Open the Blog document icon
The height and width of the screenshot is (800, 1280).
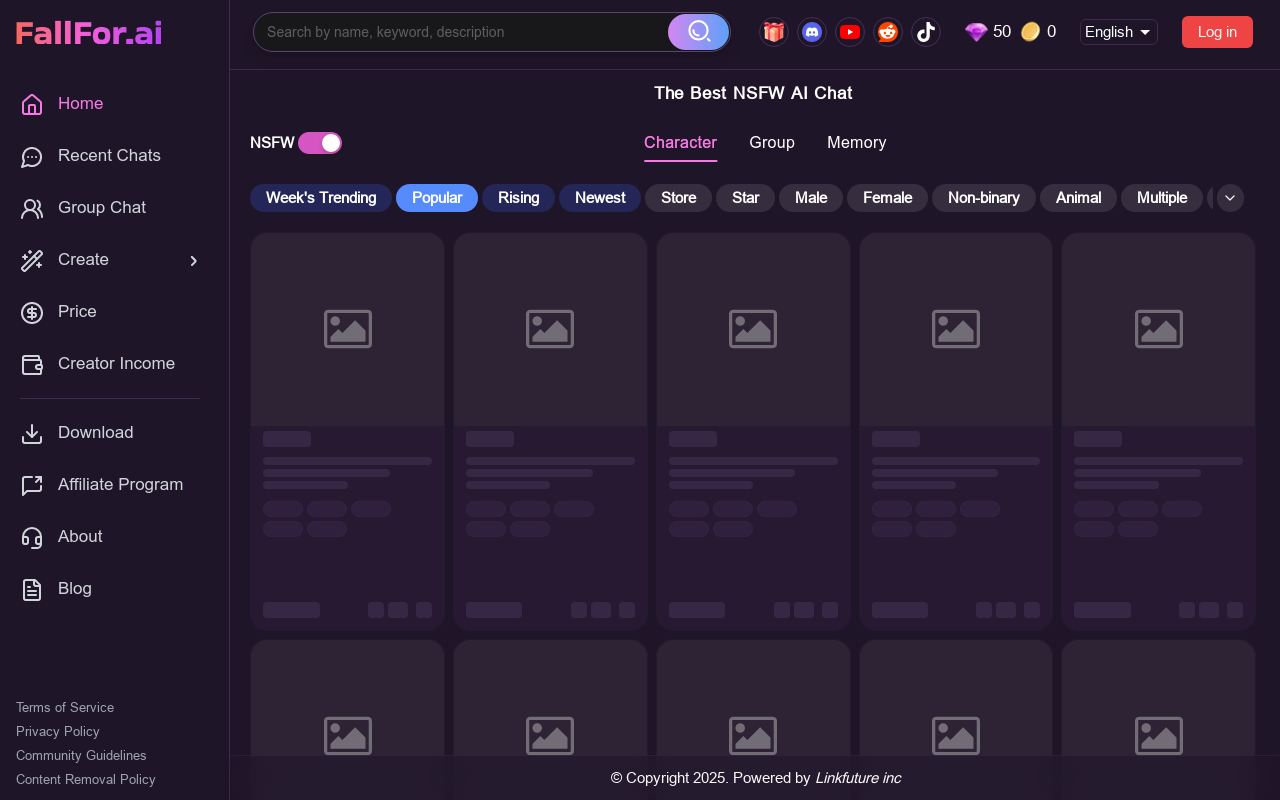coord(32,590)
